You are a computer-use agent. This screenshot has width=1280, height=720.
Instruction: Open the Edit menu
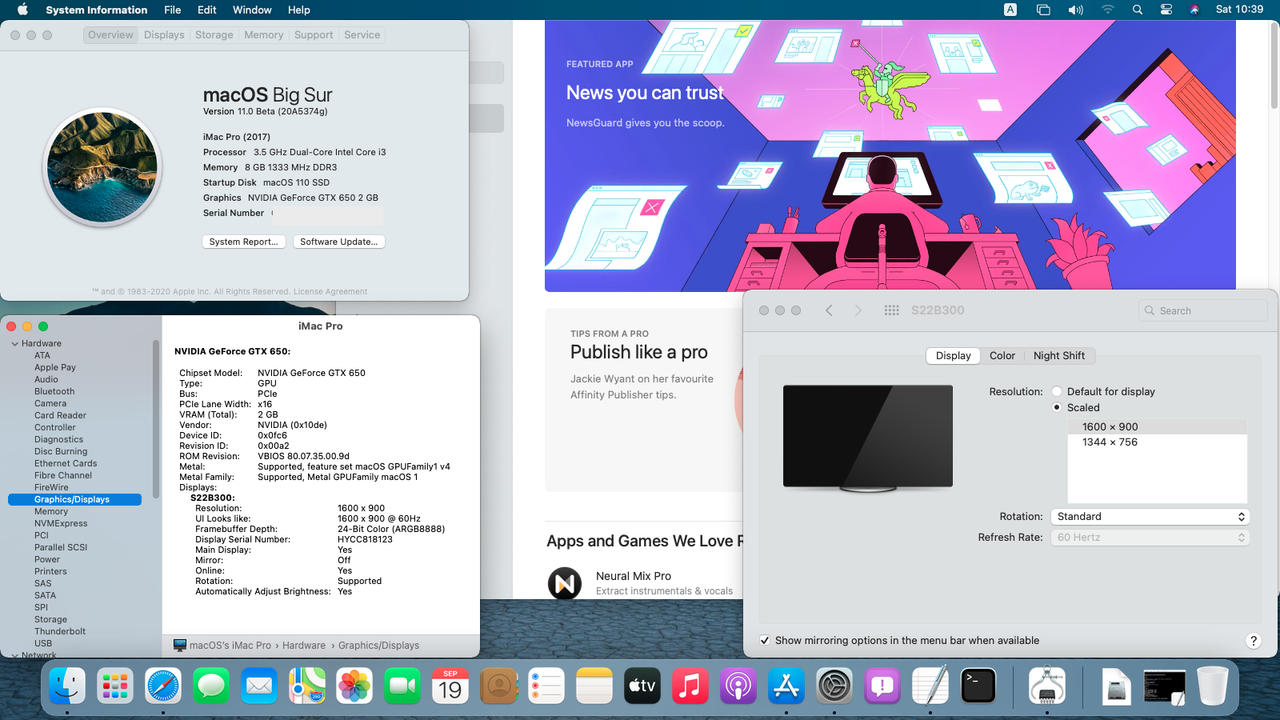click(207, 10)
